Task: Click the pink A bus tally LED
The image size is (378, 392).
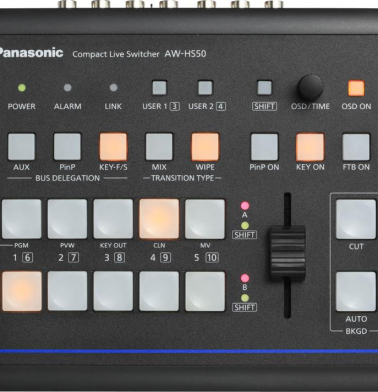Action: pos(245,205)
